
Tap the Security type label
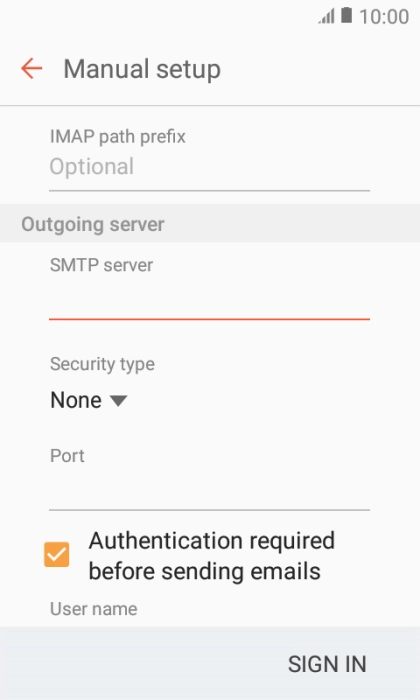point(102,364)
